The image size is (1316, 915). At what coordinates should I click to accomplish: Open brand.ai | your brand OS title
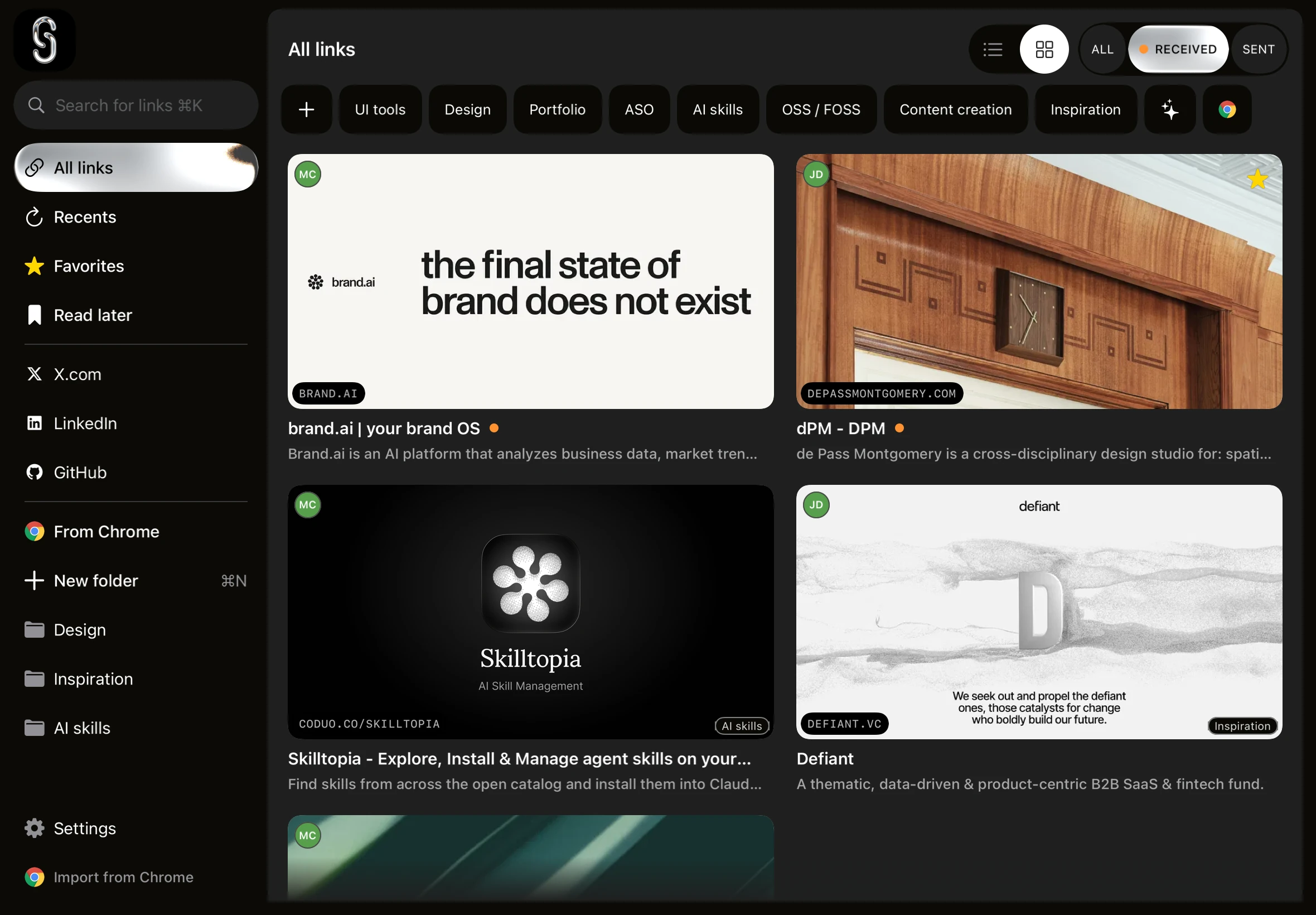(x=384, y=428)
